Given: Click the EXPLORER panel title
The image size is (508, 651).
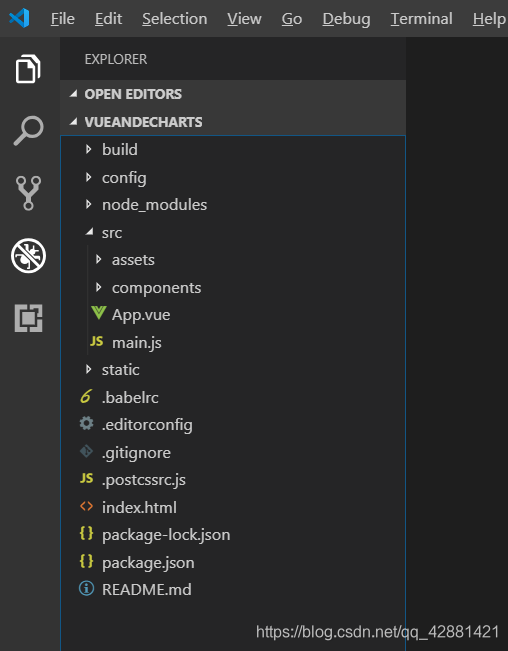Looking at the screenshot, I should click(x=116, y=59).
